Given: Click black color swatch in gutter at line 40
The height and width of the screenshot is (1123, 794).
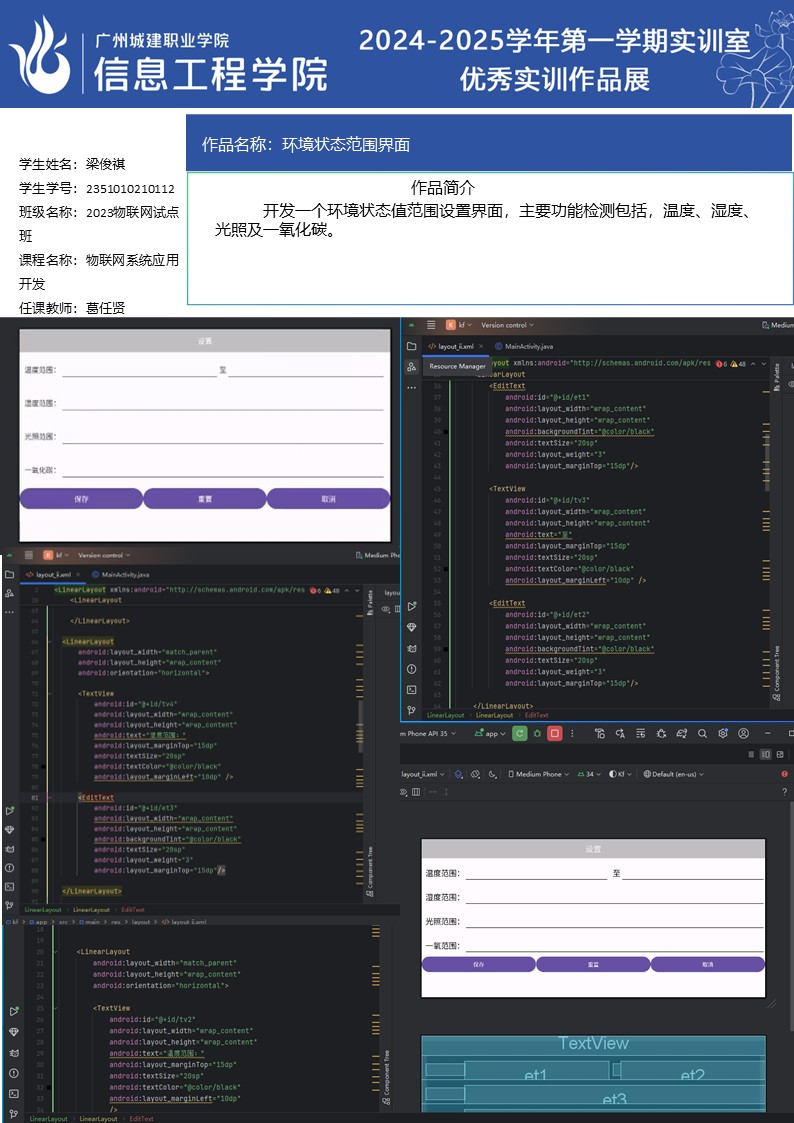Looking at the screenshot, I should tap(446, 432).
